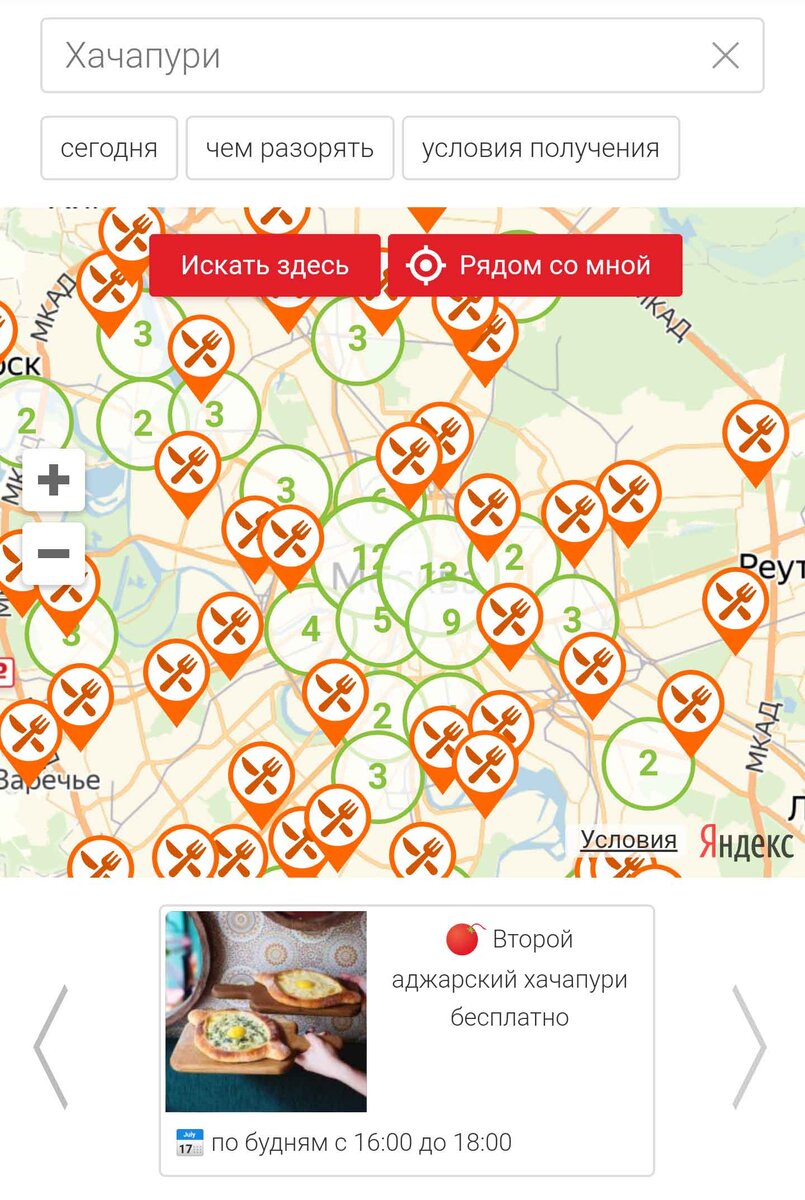Screen dimensions: 805x1200
Task: Show next offer with right chevron
Action: pos(750,1046)
